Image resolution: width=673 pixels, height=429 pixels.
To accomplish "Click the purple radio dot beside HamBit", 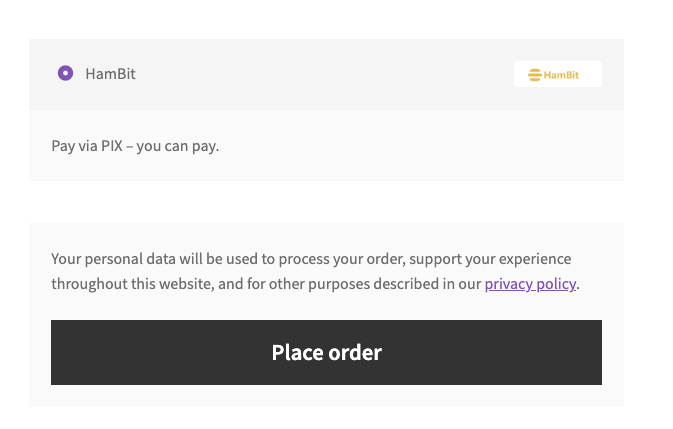I will [x=65, y=73].
